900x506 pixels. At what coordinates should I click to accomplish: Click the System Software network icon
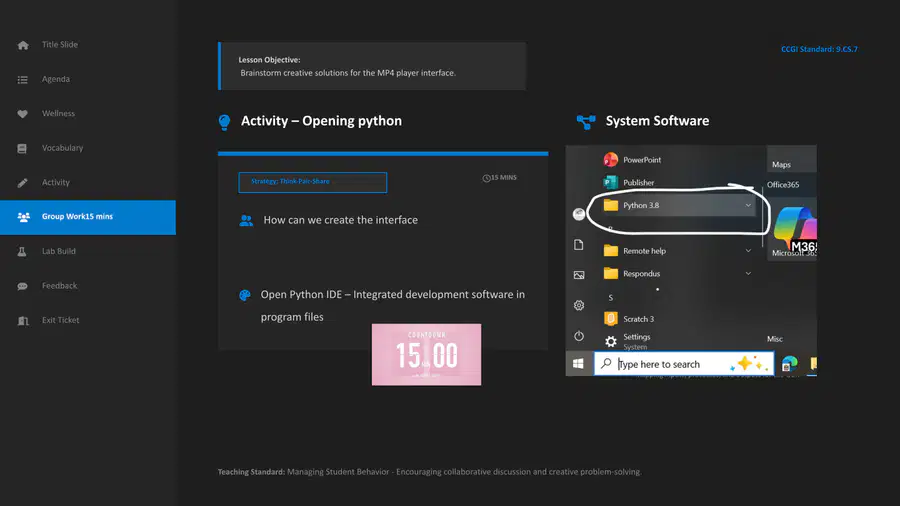586,122
